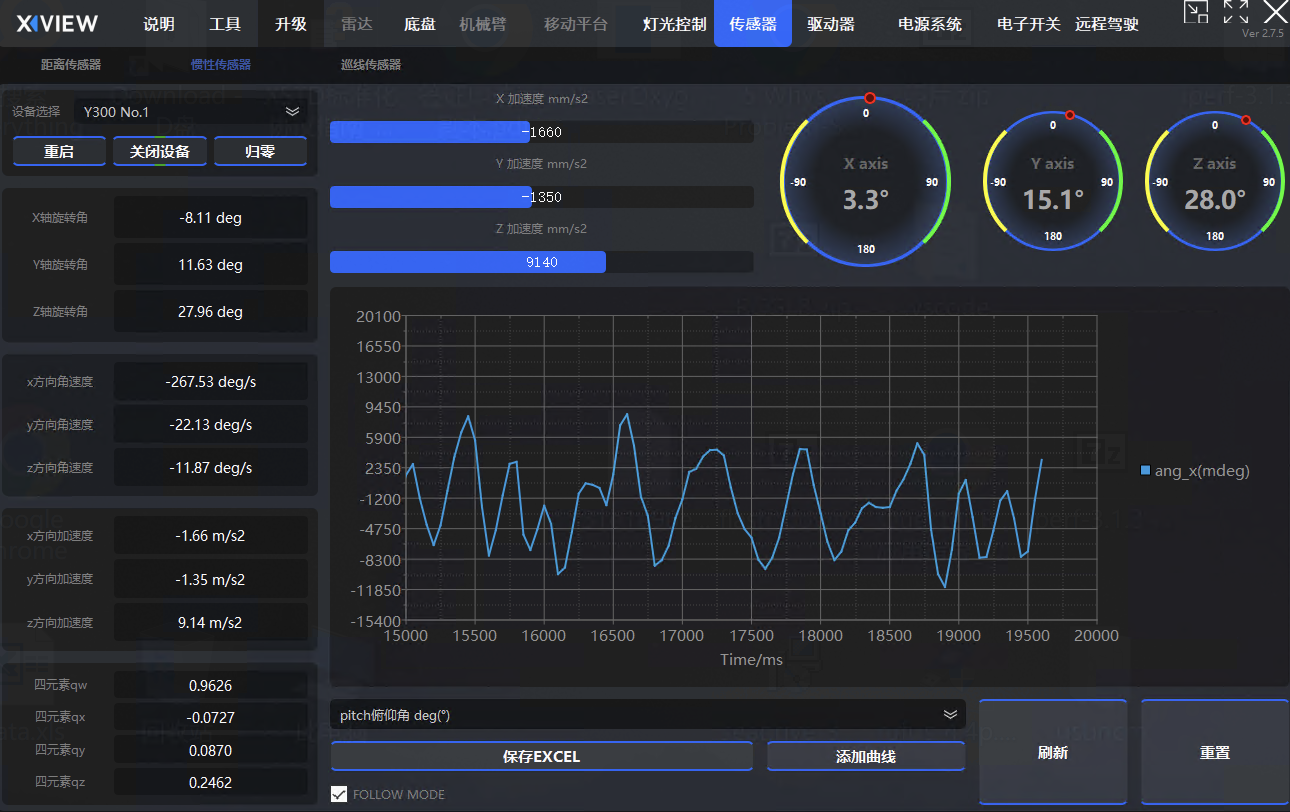
Task: Open the 巡线传感器 sub-tab
Action: click(x=371, y=65)
